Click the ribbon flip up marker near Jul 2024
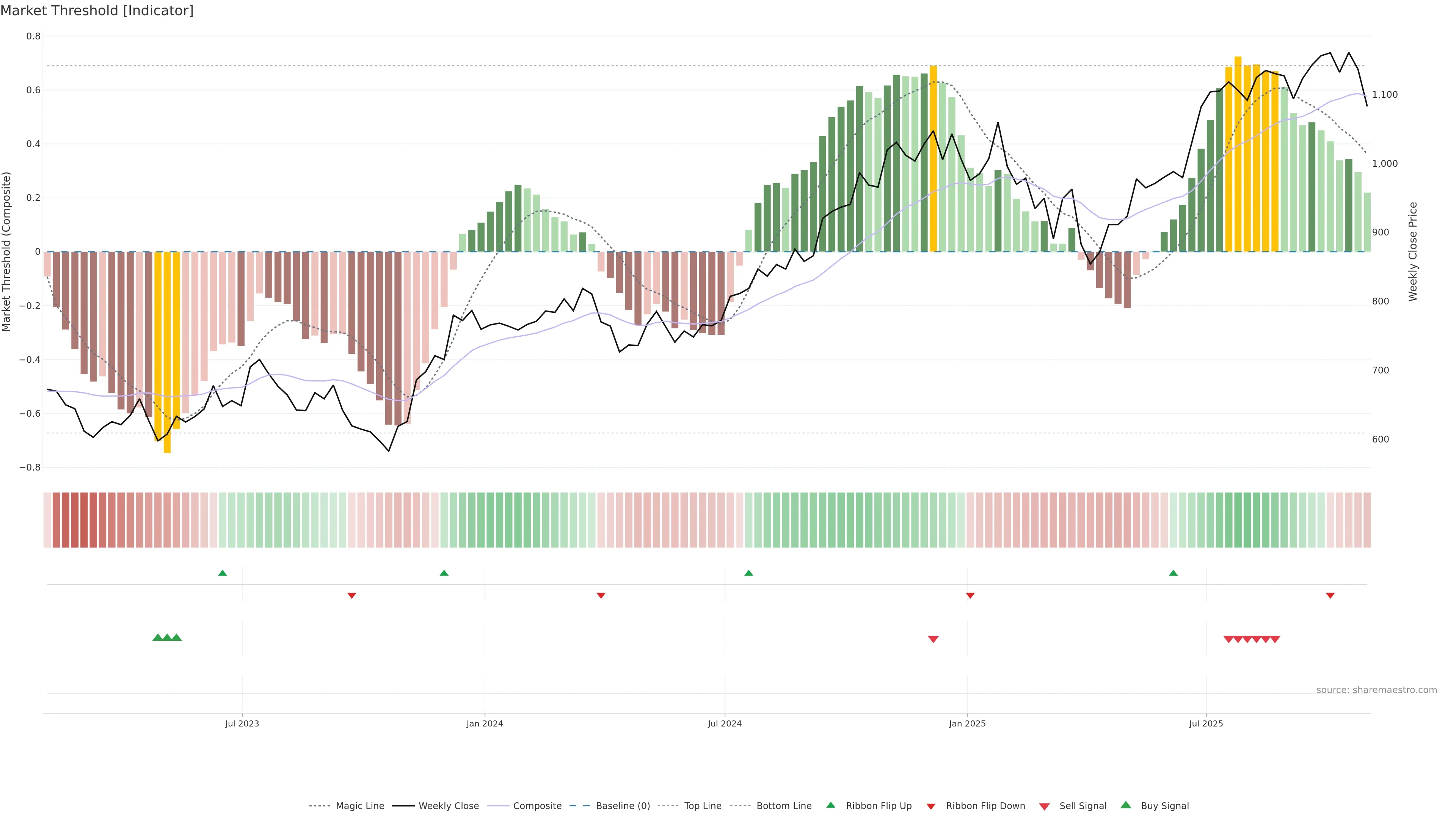Screen dimensions: 1456x819 [x=749, y=573]
